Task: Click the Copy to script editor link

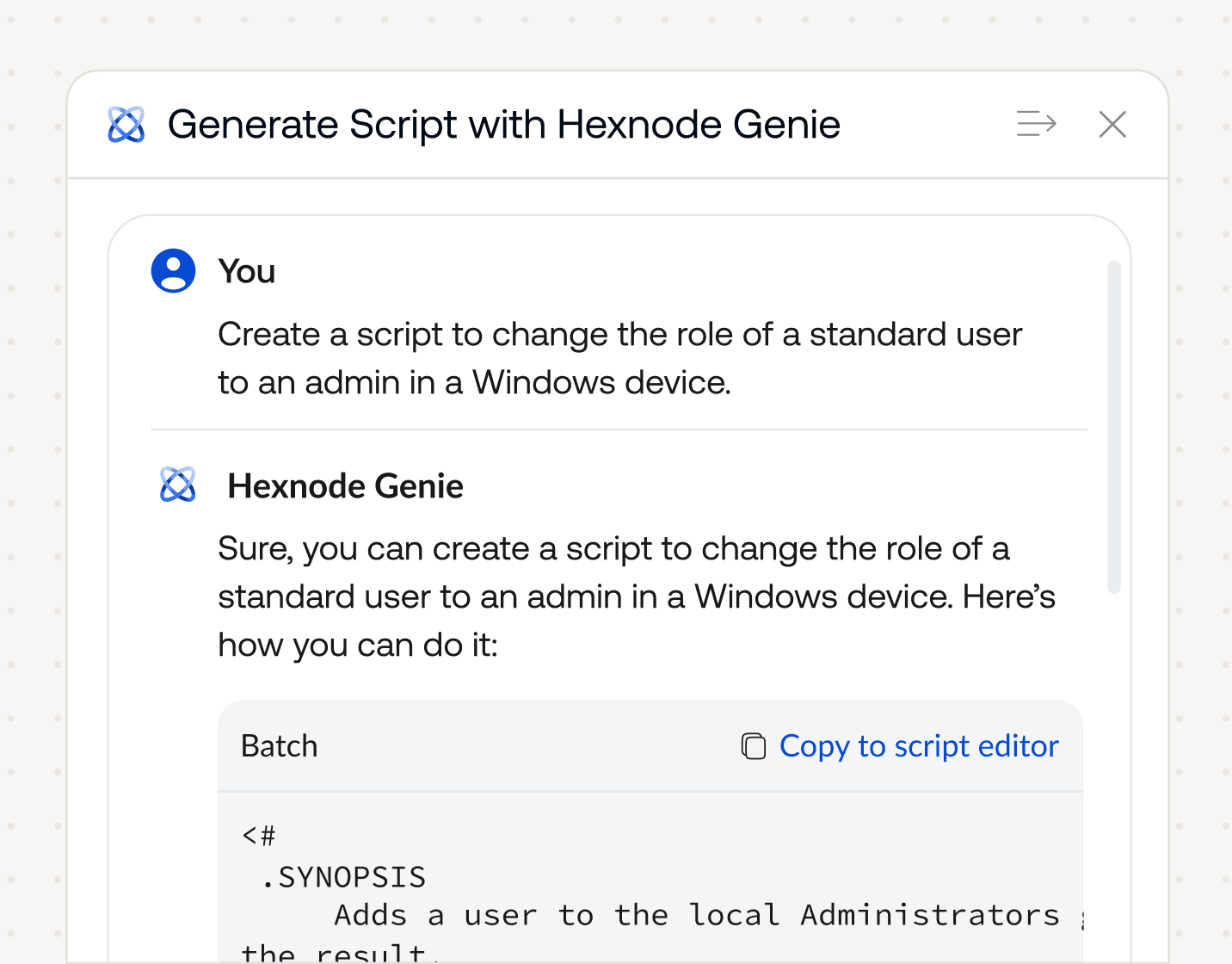Action: [x=919, y=746]
